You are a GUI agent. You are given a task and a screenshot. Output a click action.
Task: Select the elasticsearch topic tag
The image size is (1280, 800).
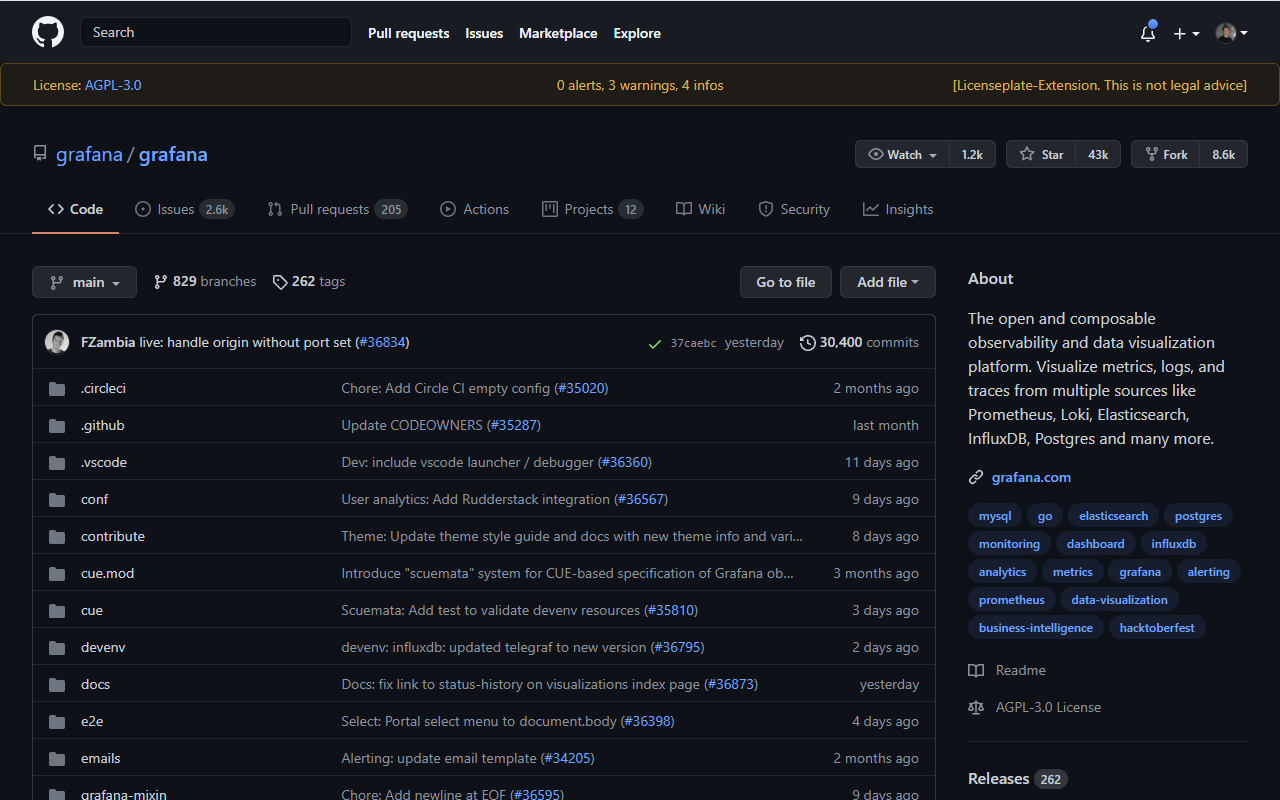point(1113,516)
